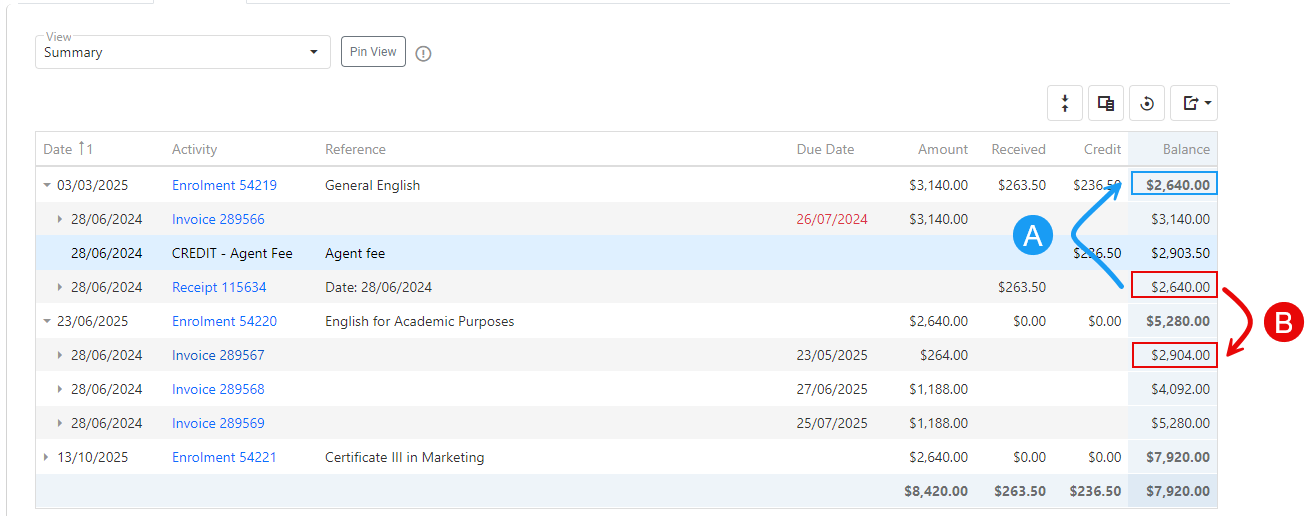This screenshot has height=516, width=1305.
Task: Click the column chooser icon
Action: (1106, 103)
